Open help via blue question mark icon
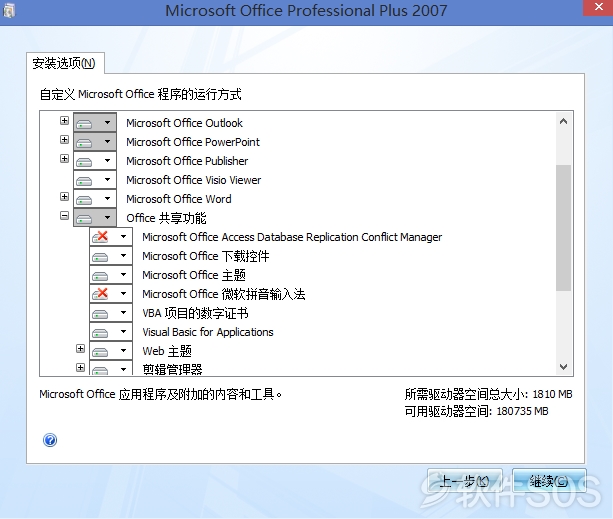 pos(50,440)
